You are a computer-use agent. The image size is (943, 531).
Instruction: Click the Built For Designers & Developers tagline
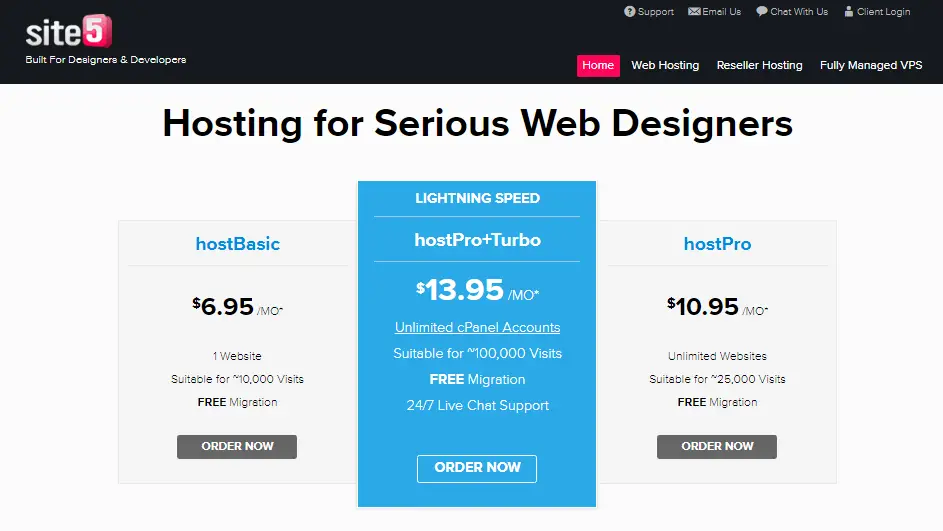106,60
